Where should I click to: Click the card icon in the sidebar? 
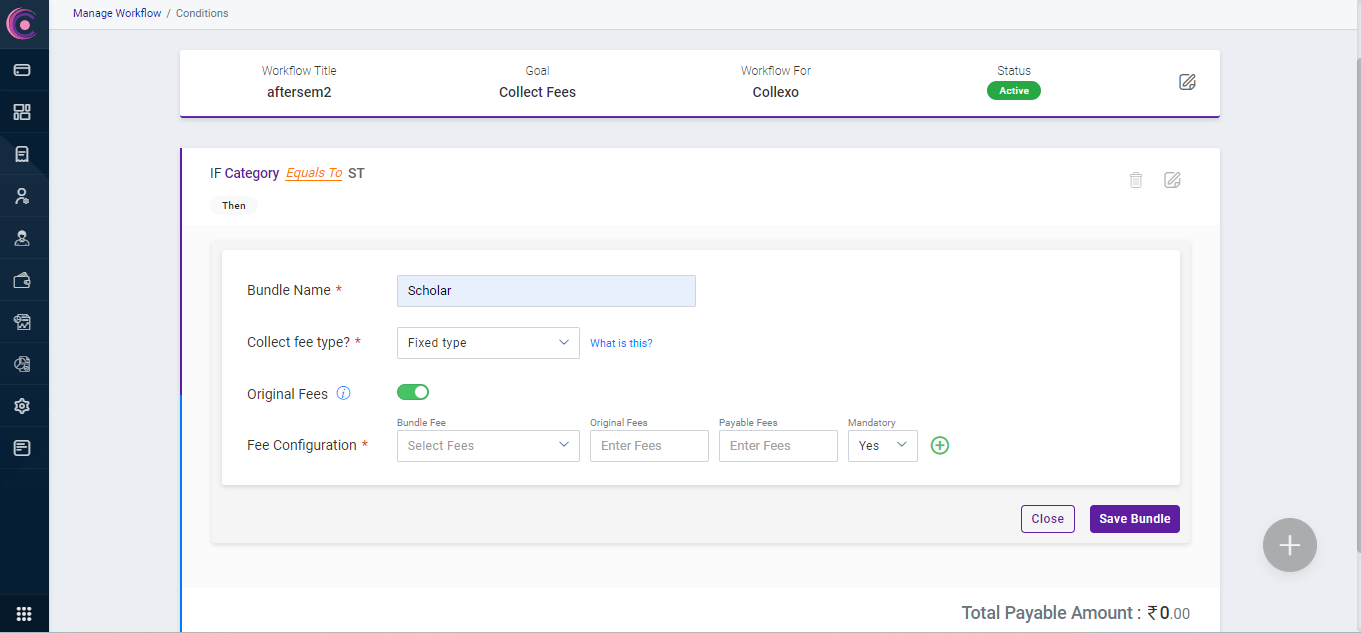22,70
